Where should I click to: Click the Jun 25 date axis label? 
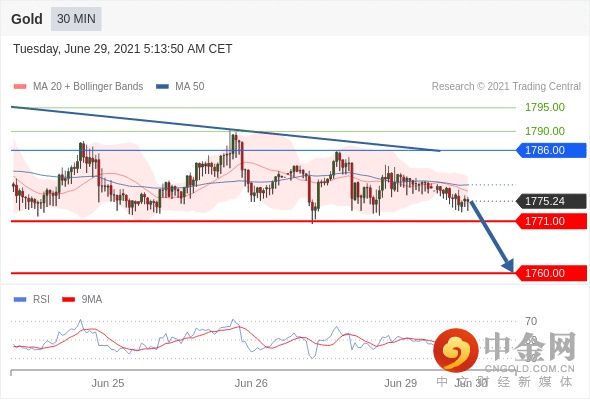[x=108, y=383]
